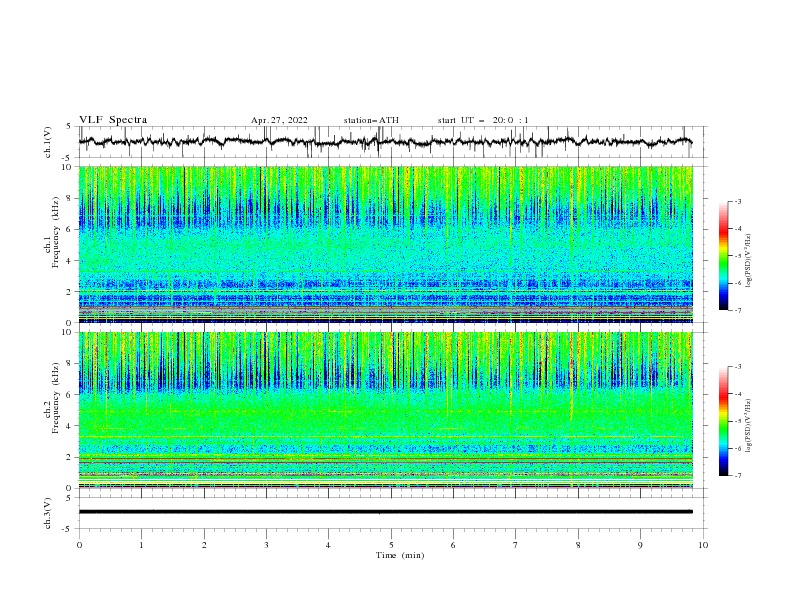792x612 pixels.
Task: Click the "Time (min)" axis title
Action: (400, 555)
